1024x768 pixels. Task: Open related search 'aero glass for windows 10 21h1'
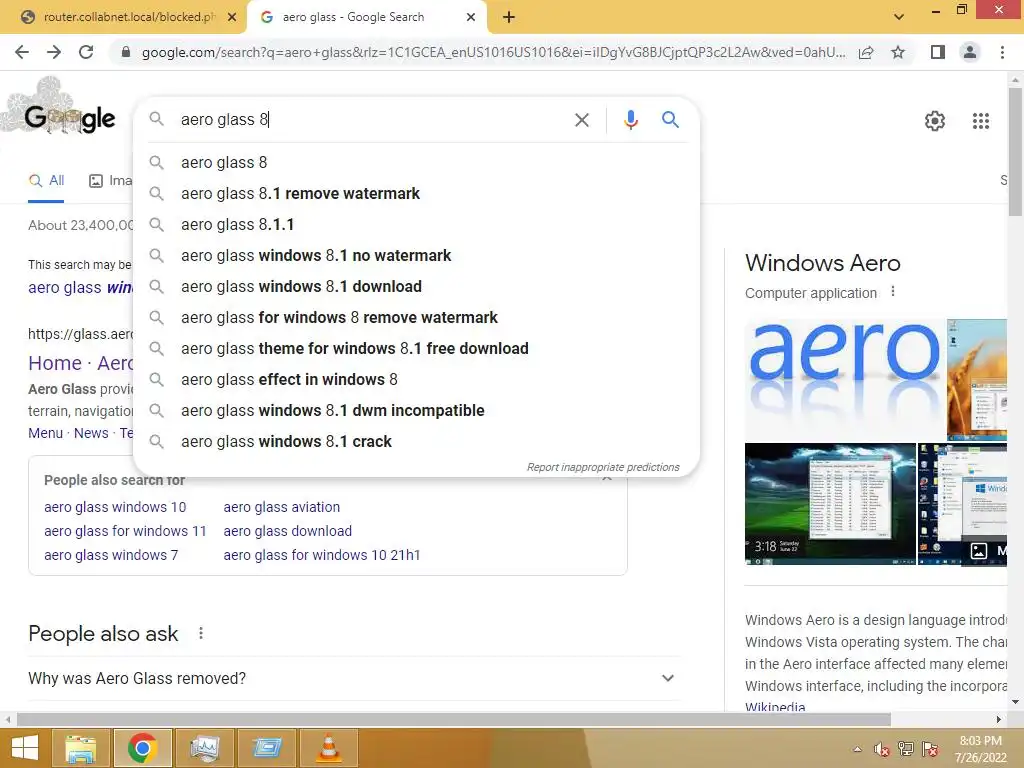point(322,555)
